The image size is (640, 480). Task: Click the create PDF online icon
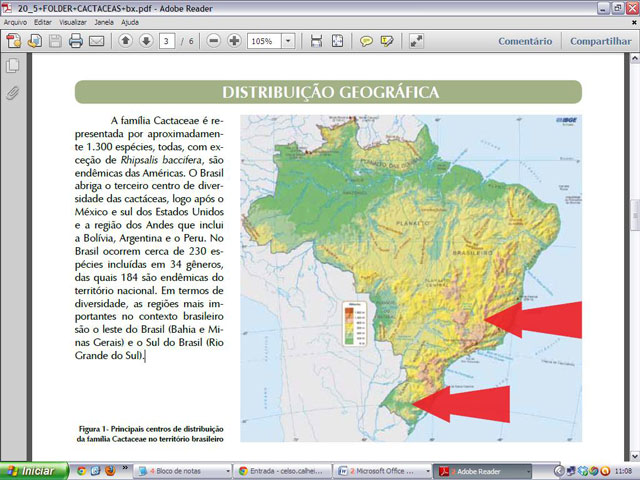tap(13, 41)
